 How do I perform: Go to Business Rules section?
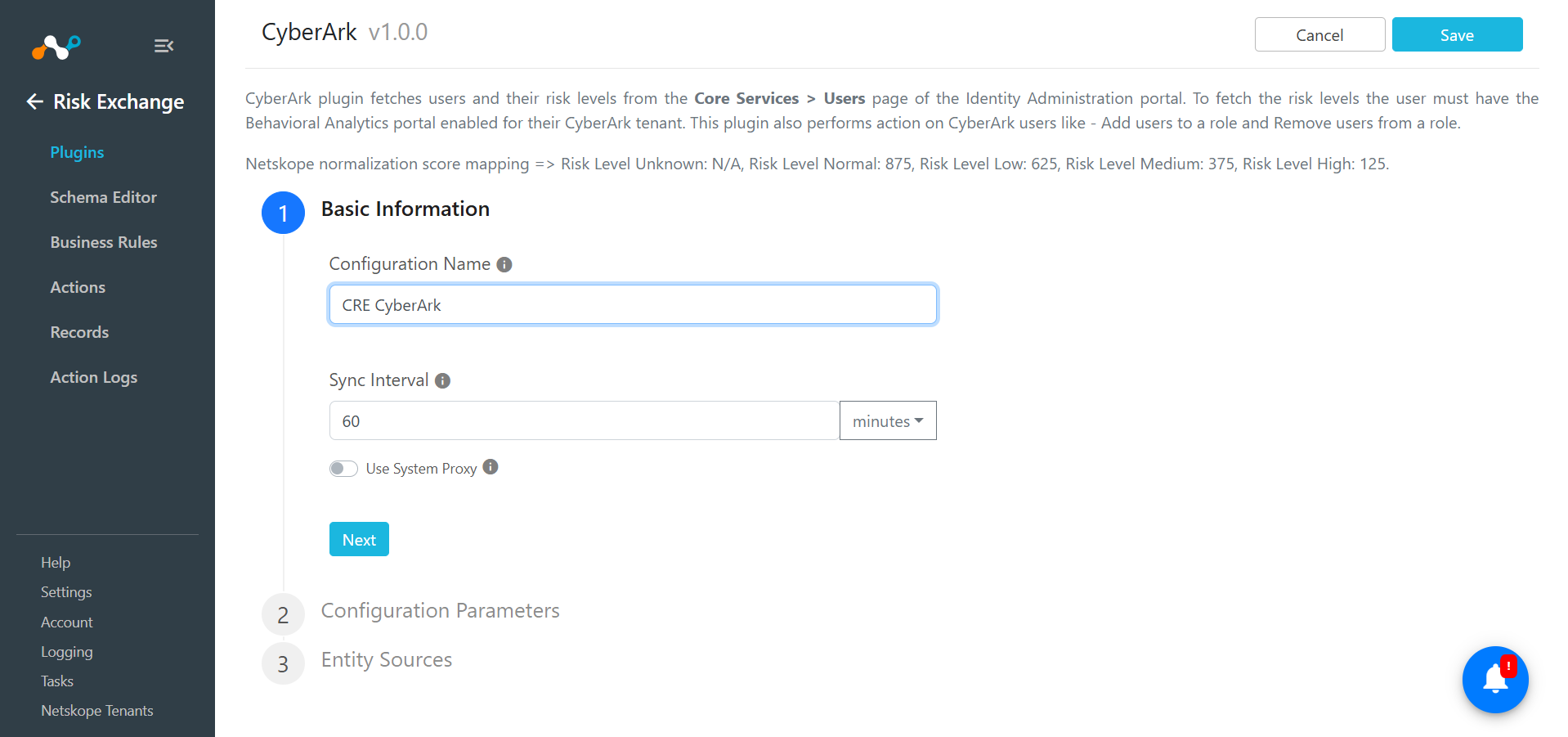104,242
